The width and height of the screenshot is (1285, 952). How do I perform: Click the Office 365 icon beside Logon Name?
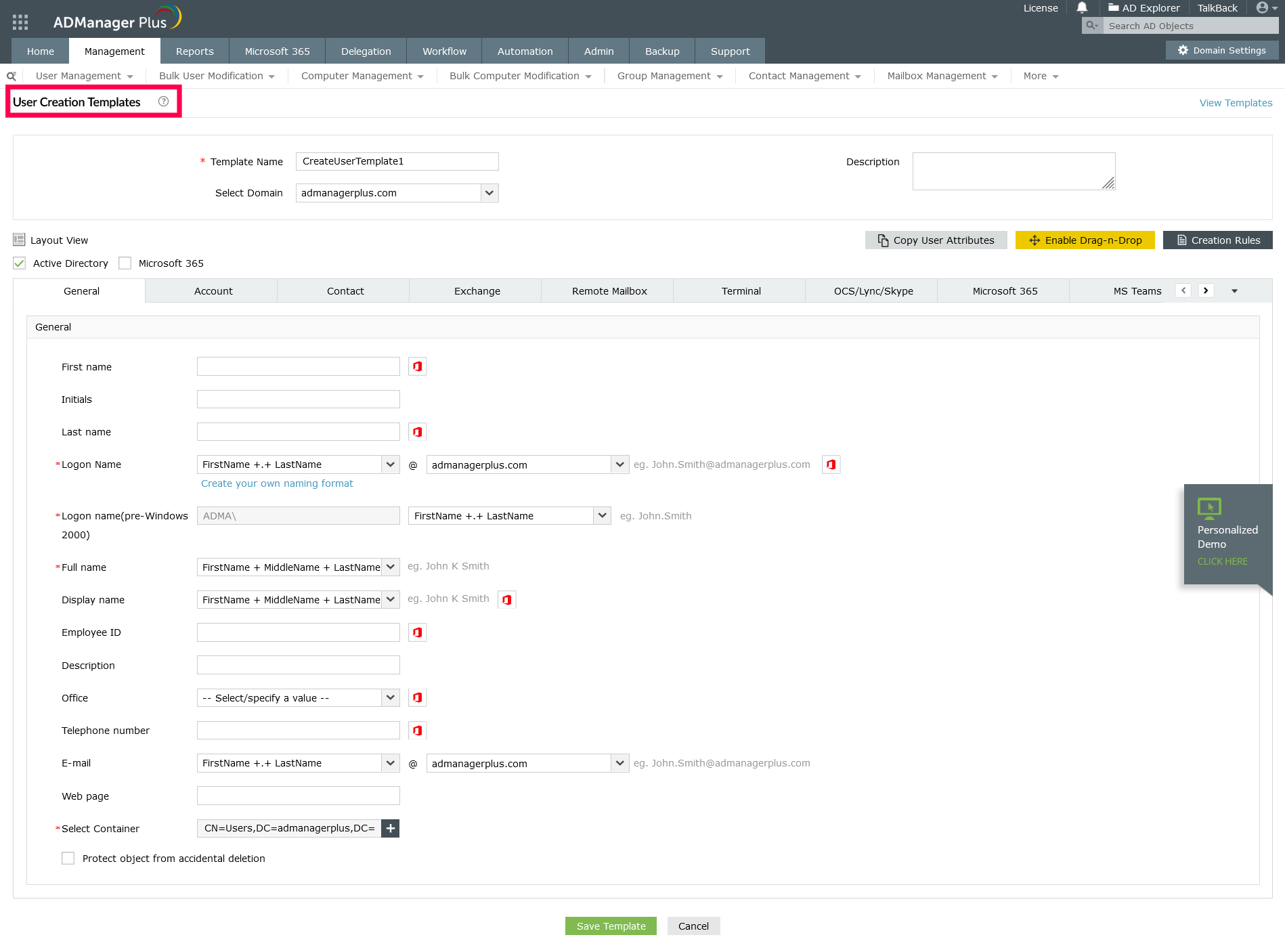click(x=831, y=464)
